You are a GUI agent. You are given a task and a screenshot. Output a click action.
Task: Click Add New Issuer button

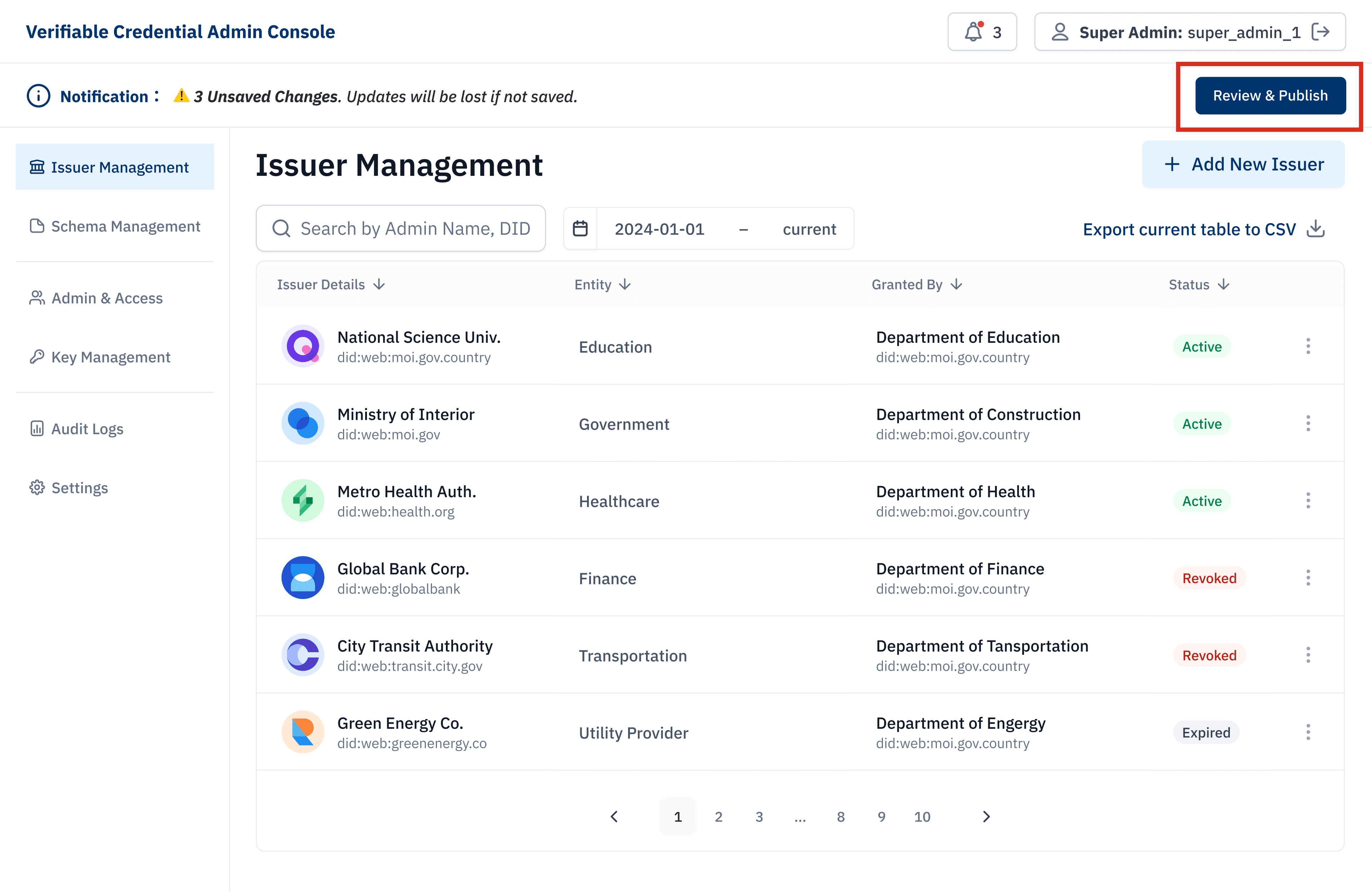pos(1243,164)
